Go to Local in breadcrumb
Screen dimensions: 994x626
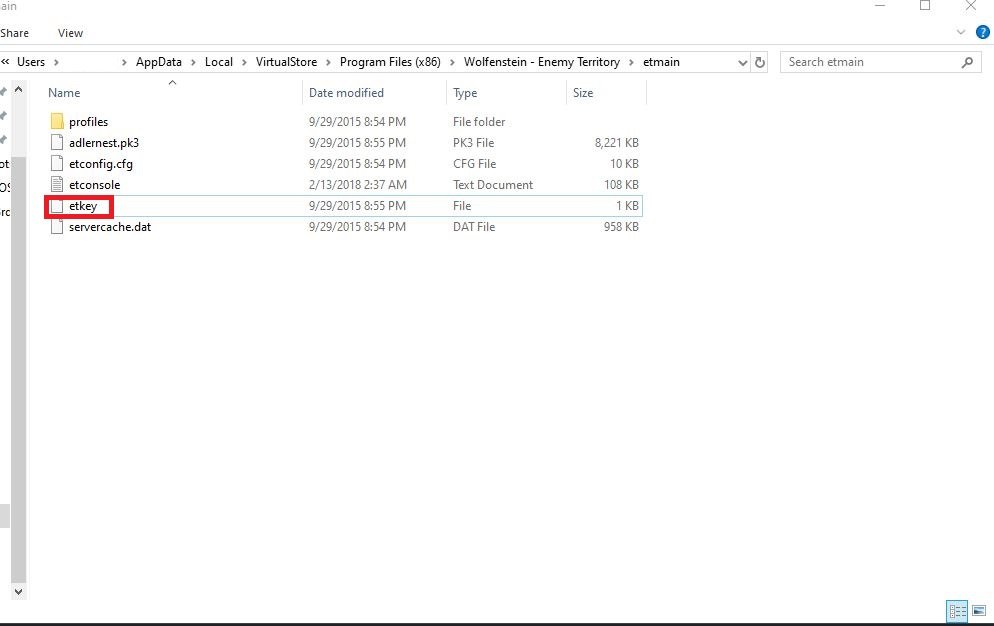click(x=219, y=62)
